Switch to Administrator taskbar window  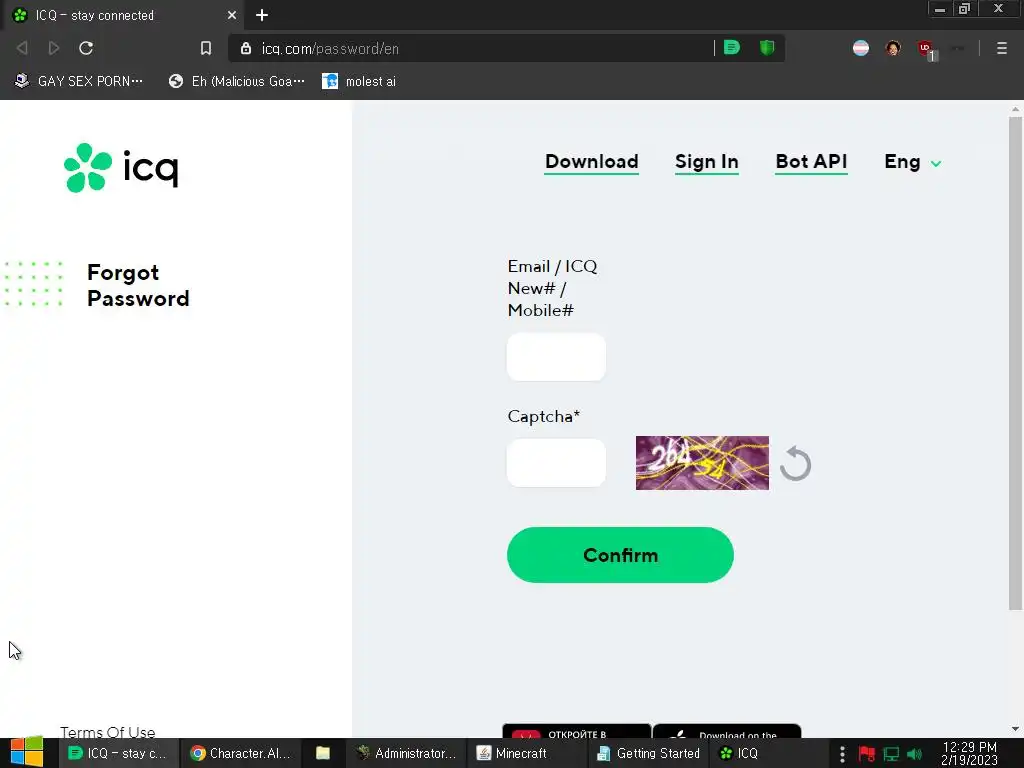(x=406, y=753)
